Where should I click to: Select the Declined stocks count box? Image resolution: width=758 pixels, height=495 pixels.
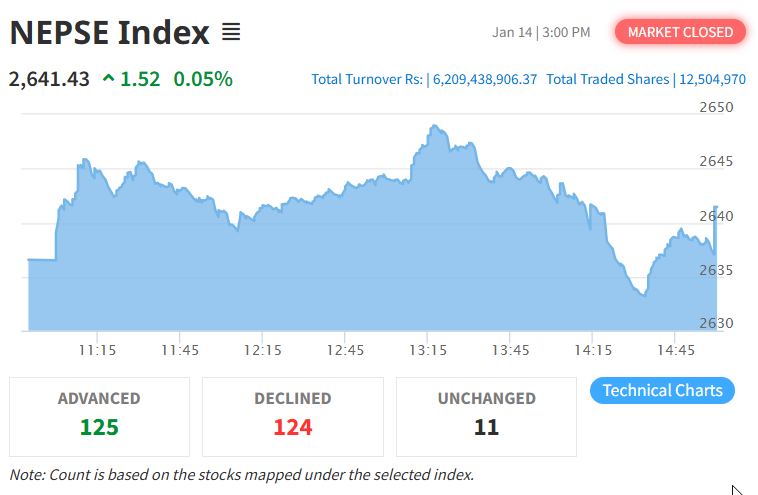(x=292, y=416)
